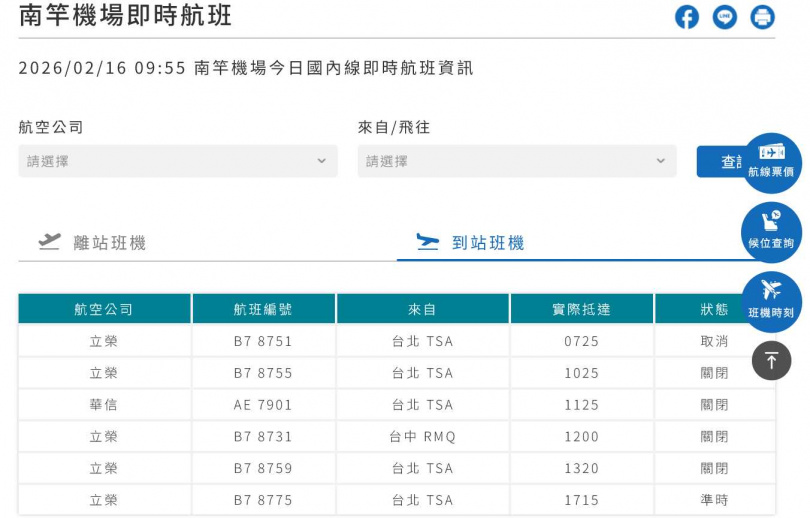Open 航線票價 floating shortcut
The image size is (810, 518).
771,163
